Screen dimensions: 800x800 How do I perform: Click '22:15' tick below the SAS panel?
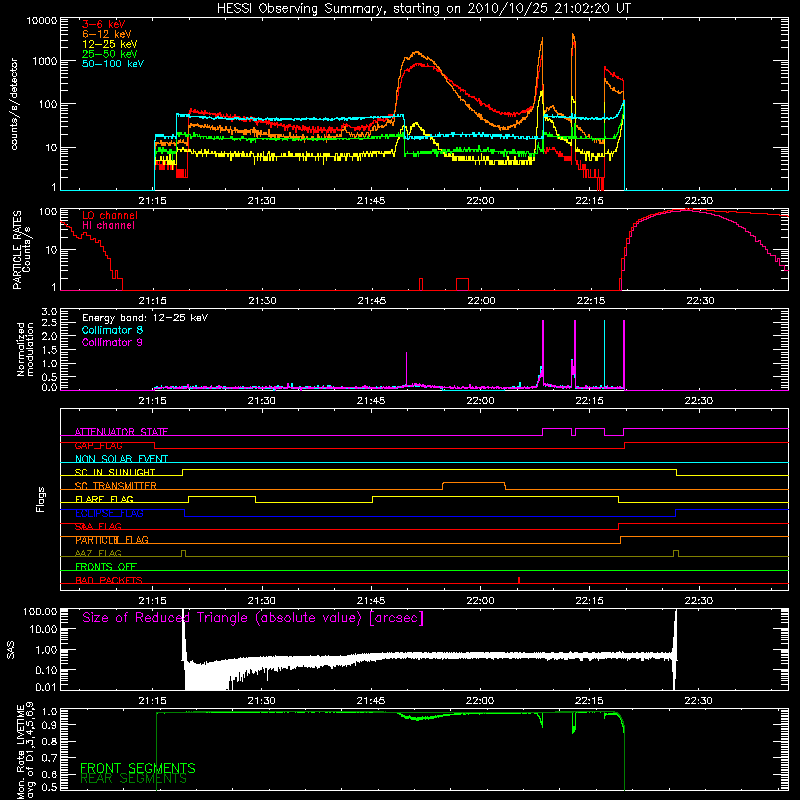pos(589,701)
